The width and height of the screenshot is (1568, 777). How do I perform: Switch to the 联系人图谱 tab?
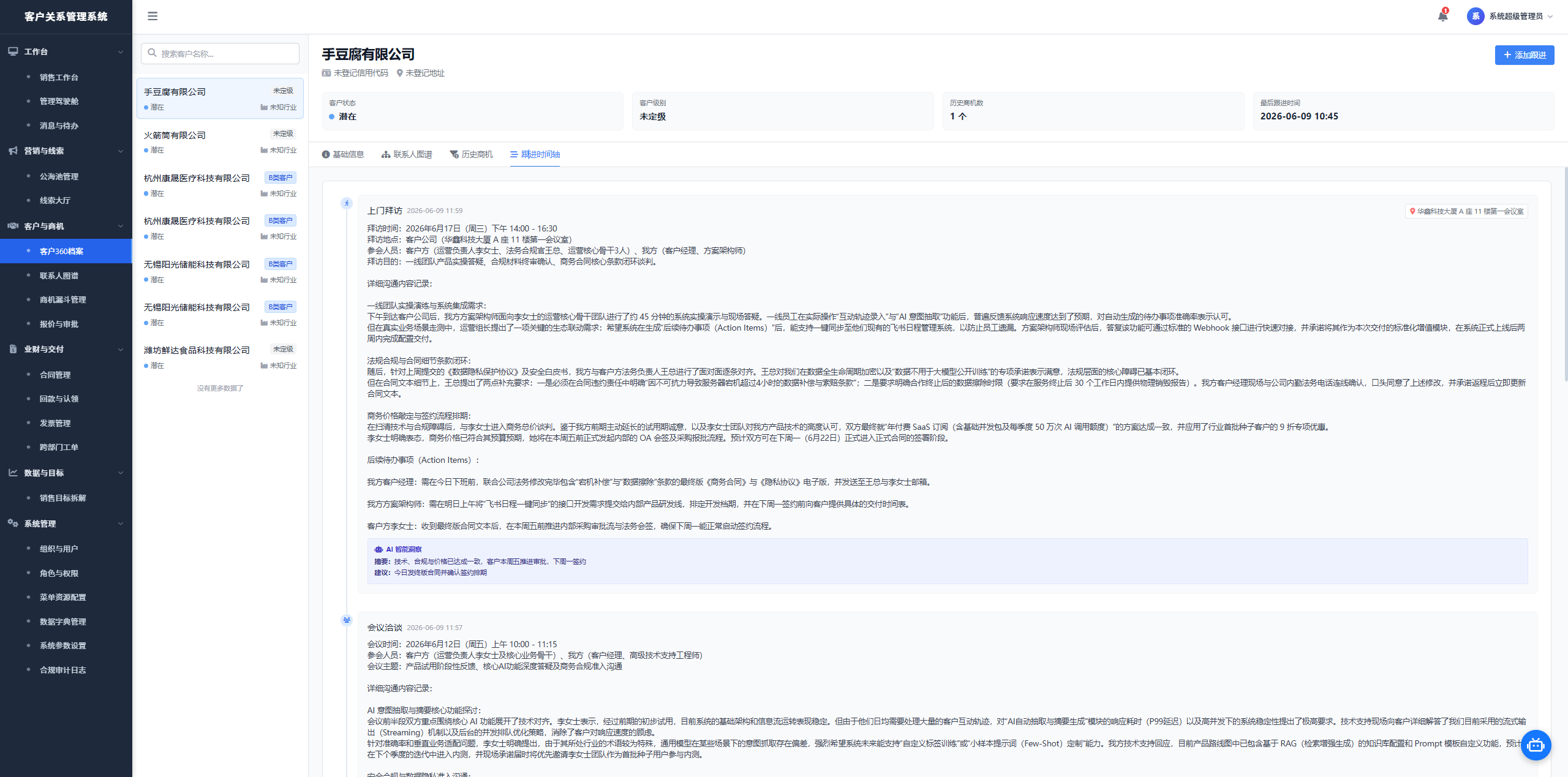[407, 154]
